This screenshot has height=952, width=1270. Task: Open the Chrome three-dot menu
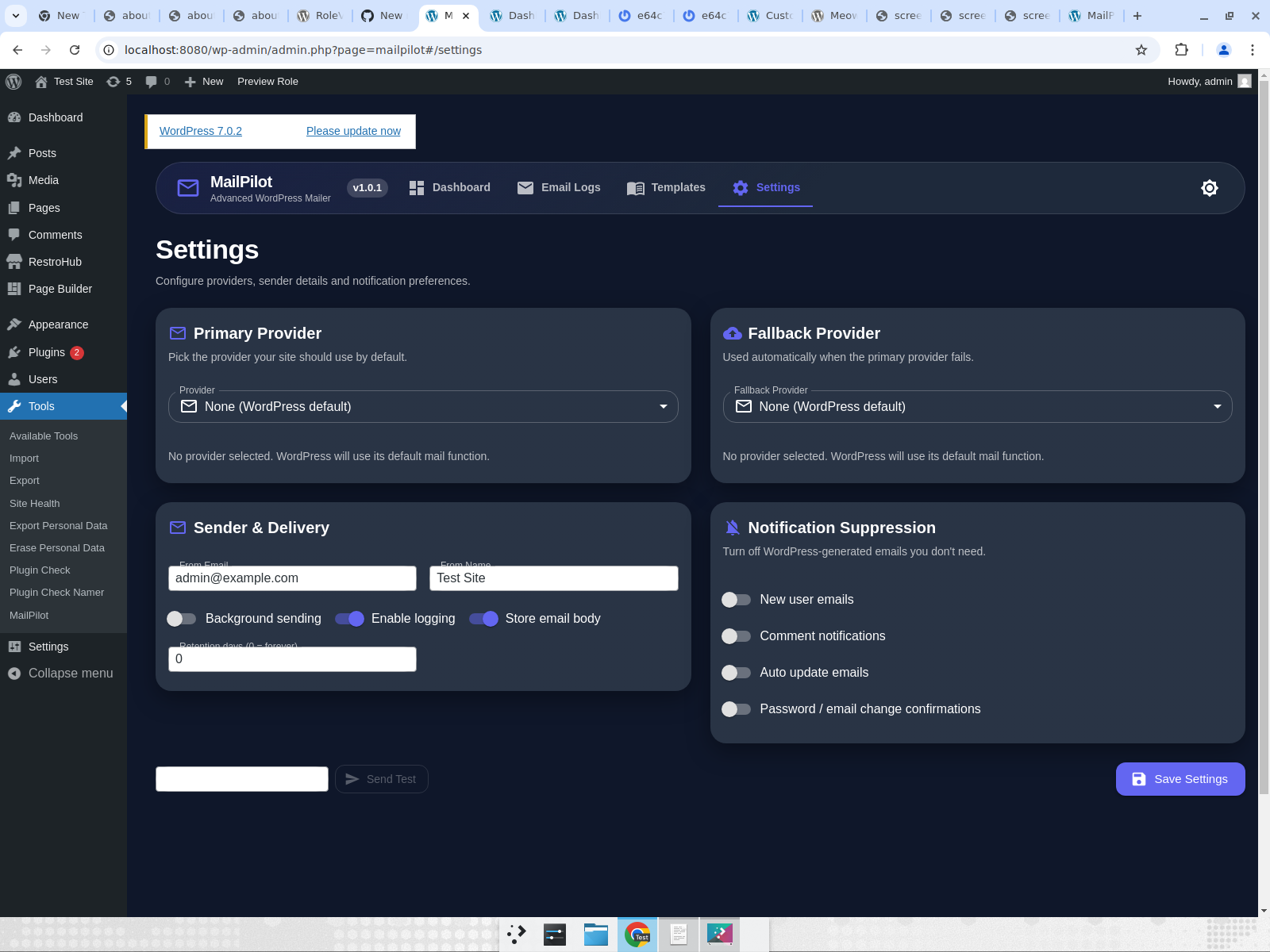coord(1253,50)
